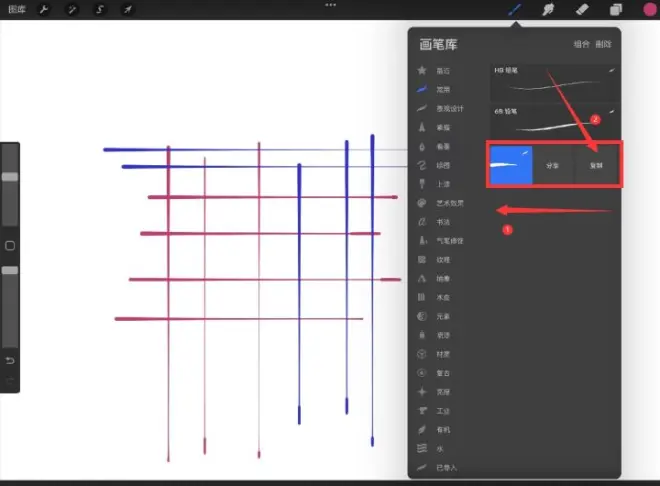The image size is (660, 486).
Task: Select the Eraser tool
Action: click(582, 9)
